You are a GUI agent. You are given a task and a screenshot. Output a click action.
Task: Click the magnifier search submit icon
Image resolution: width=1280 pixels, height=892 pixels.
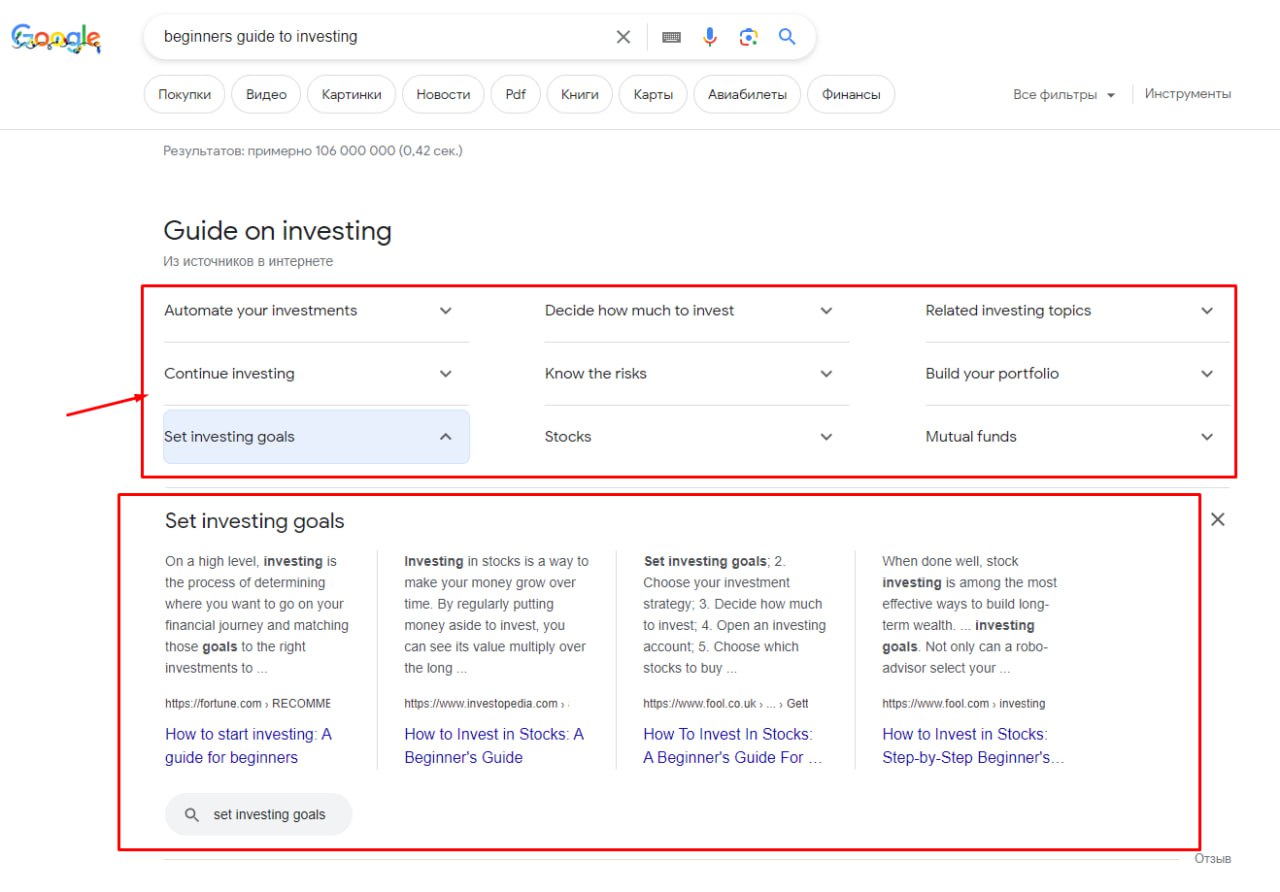click(x=787, y=37)
